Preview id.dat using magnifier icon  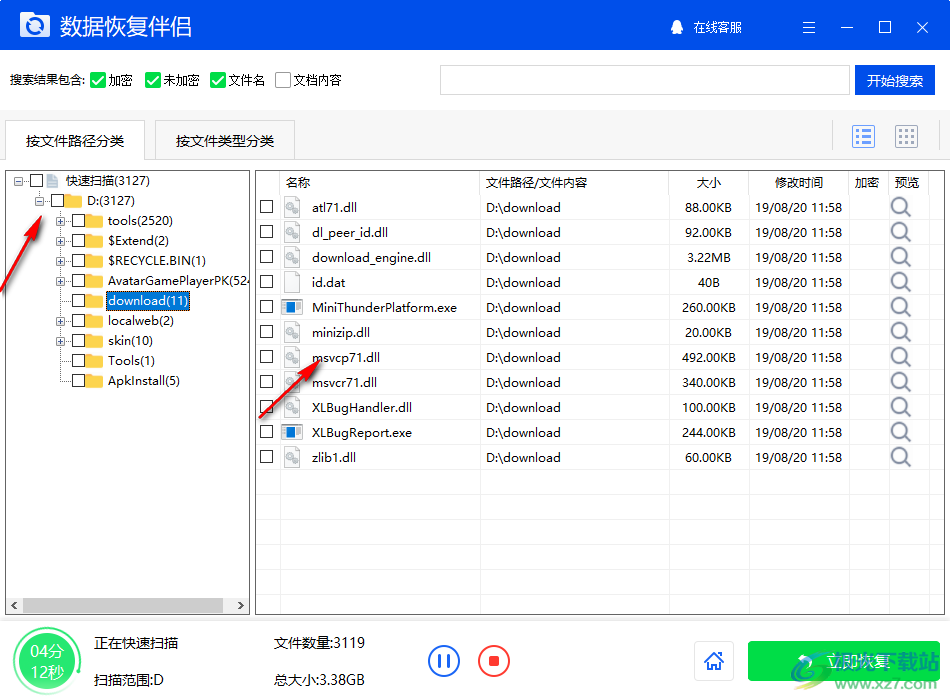(x=901, y=282)
